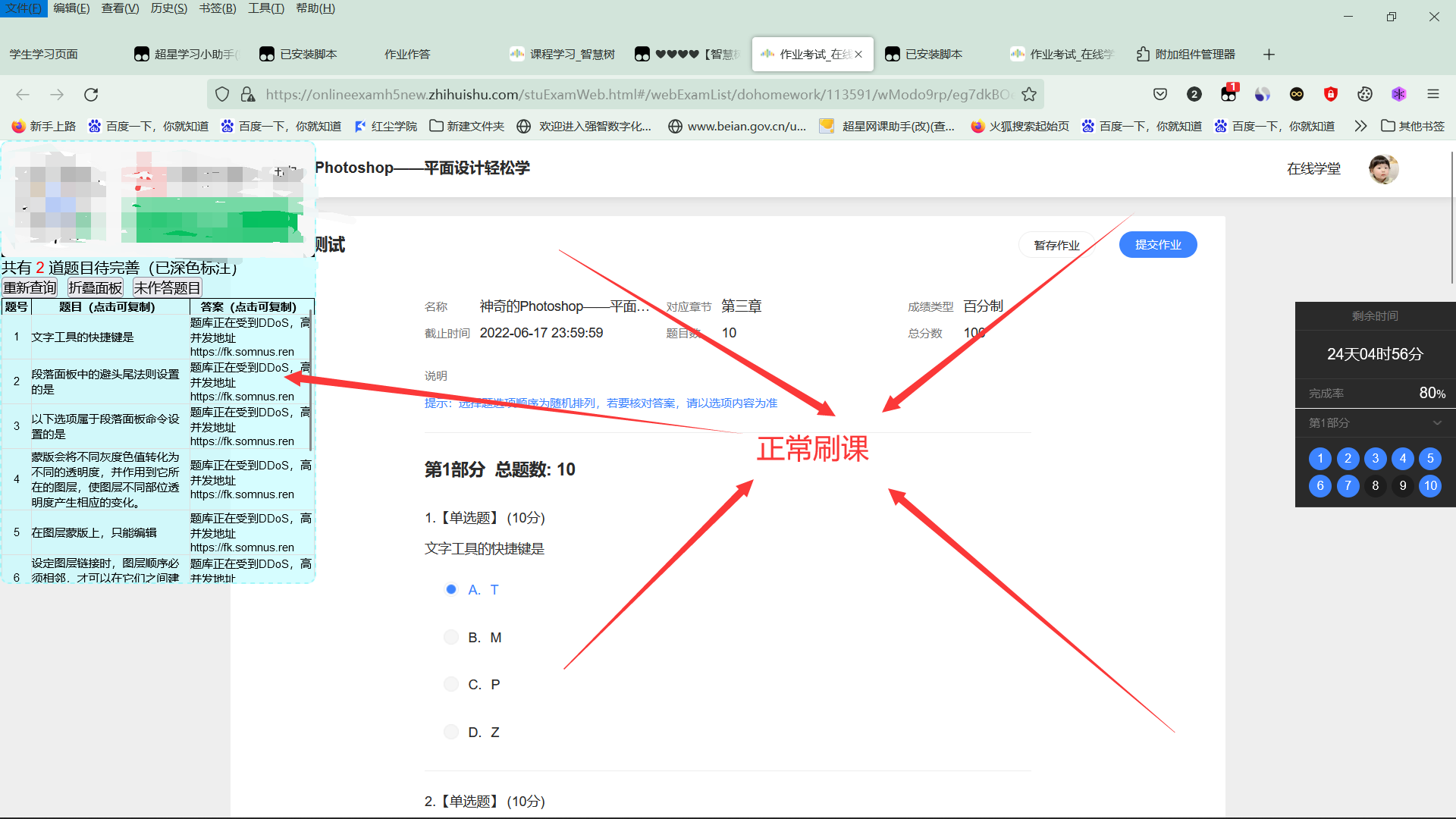Screen dimensions: 1456x819
Task: Open the Firefox application menu
Action: click(1433, 94)
